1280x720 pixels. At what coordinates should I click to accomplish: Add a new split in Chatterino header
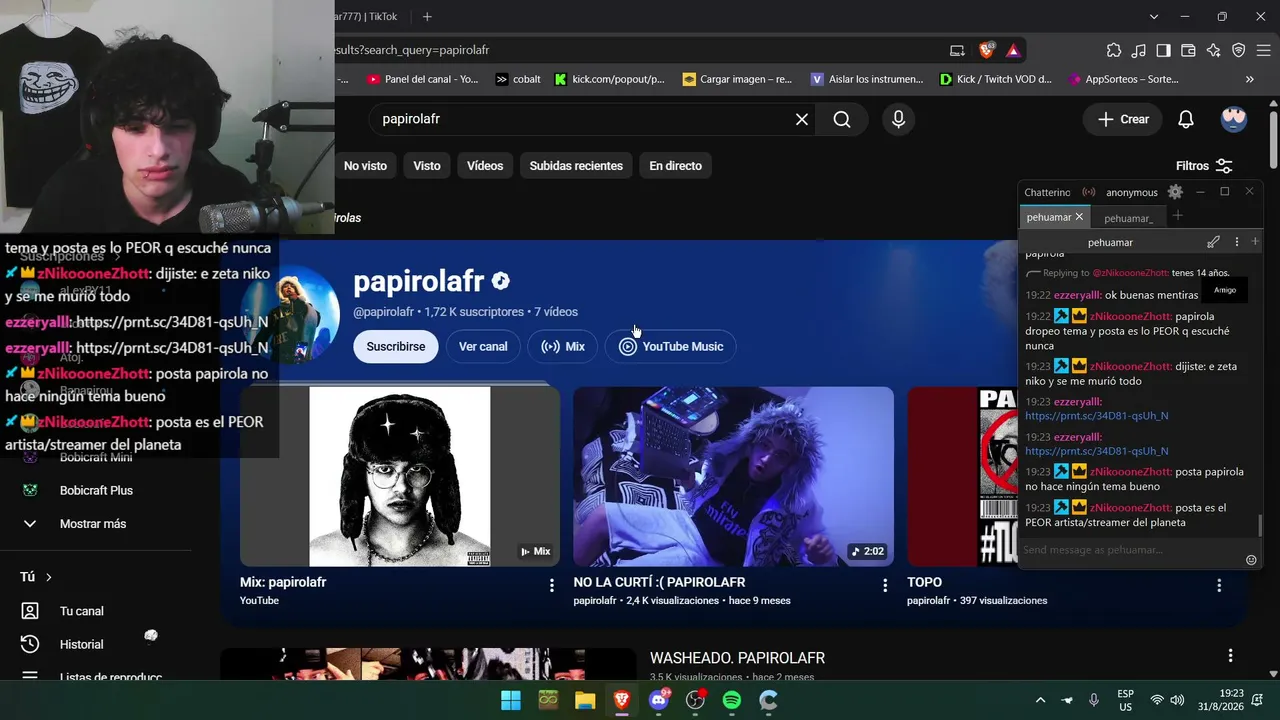point(1255,242)
